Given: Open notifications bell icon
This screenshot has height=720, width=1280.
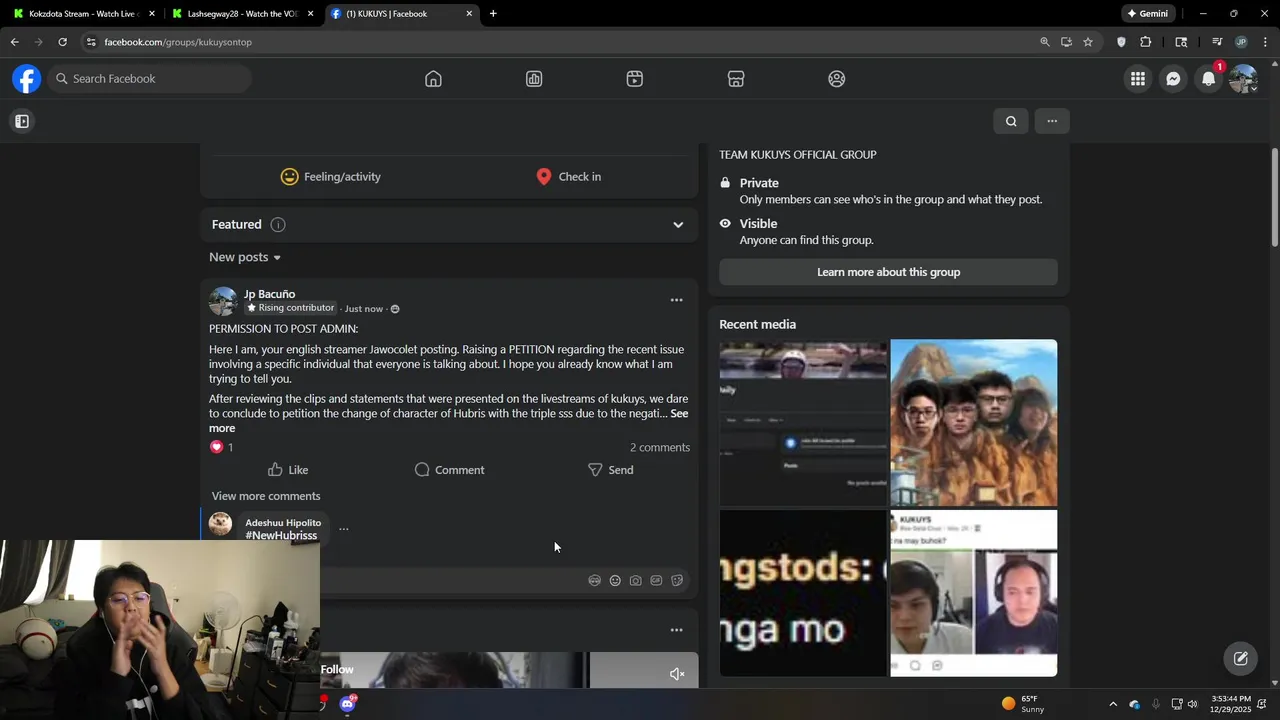Looking at the screenshot, I should pyautogui.click(x=1209, y=79).
